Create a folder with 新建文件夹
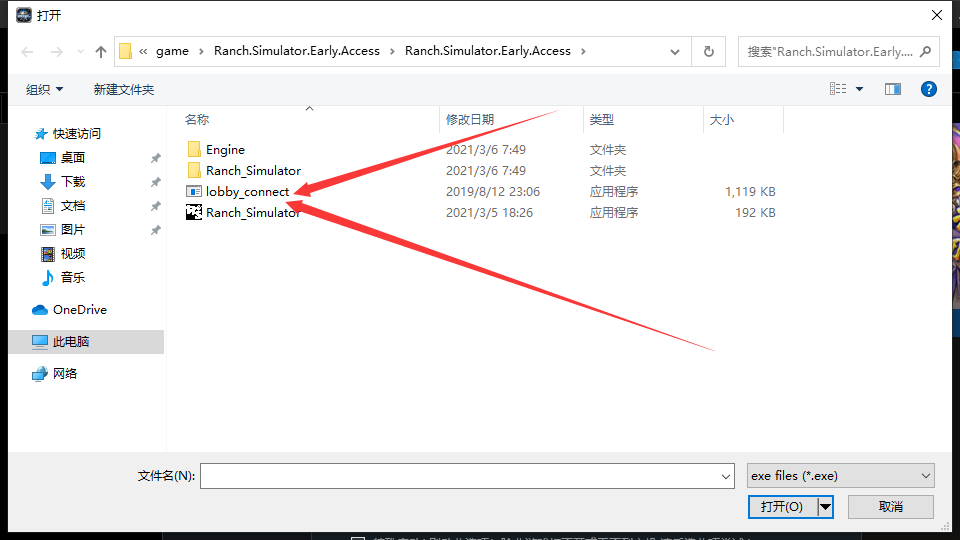Viewport: 960px width, 540px height. [124, 89]
